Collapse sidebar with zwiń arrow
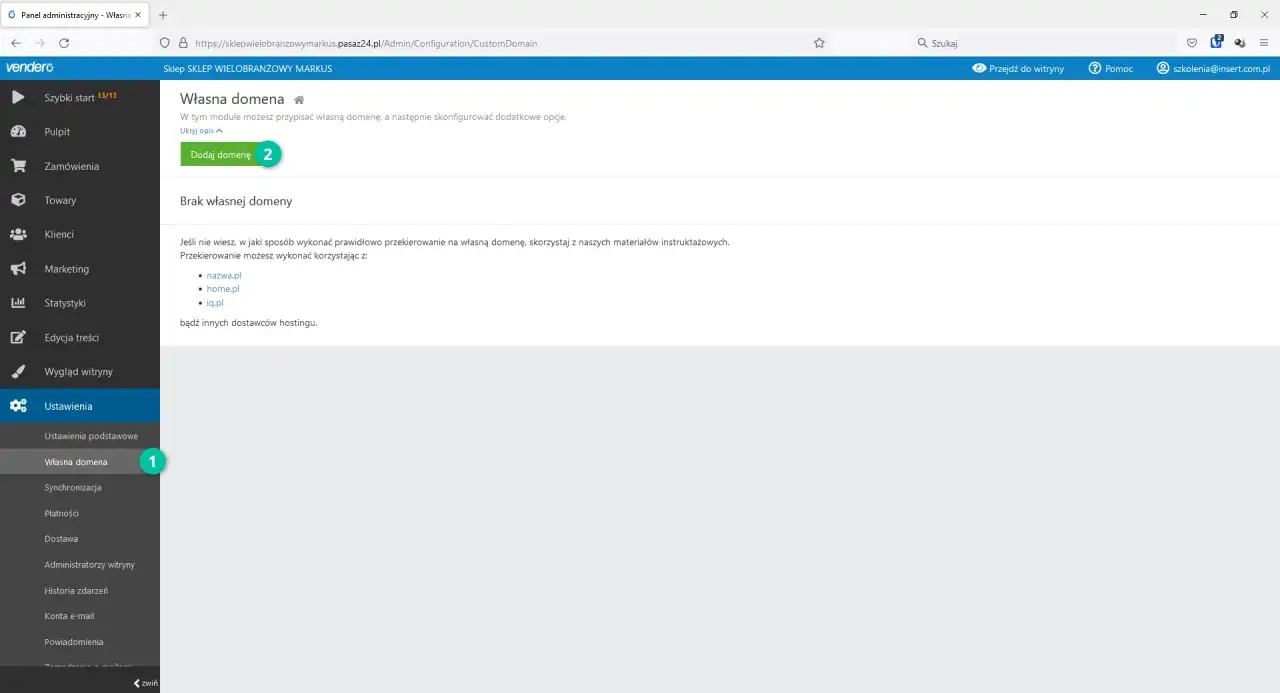1280x693 pixels. [146, 683]
